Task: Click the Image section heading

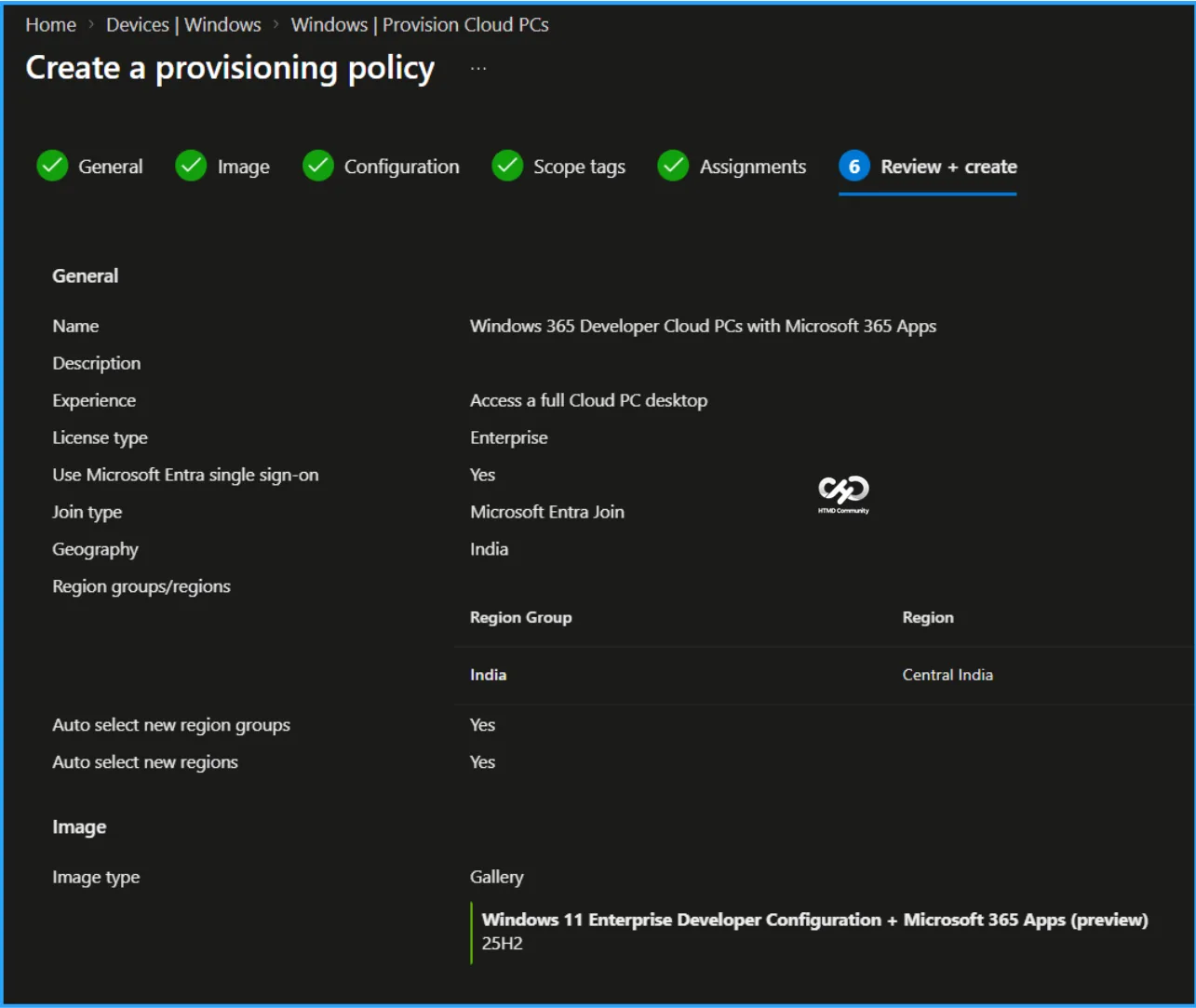Action: tap(79, 827)
